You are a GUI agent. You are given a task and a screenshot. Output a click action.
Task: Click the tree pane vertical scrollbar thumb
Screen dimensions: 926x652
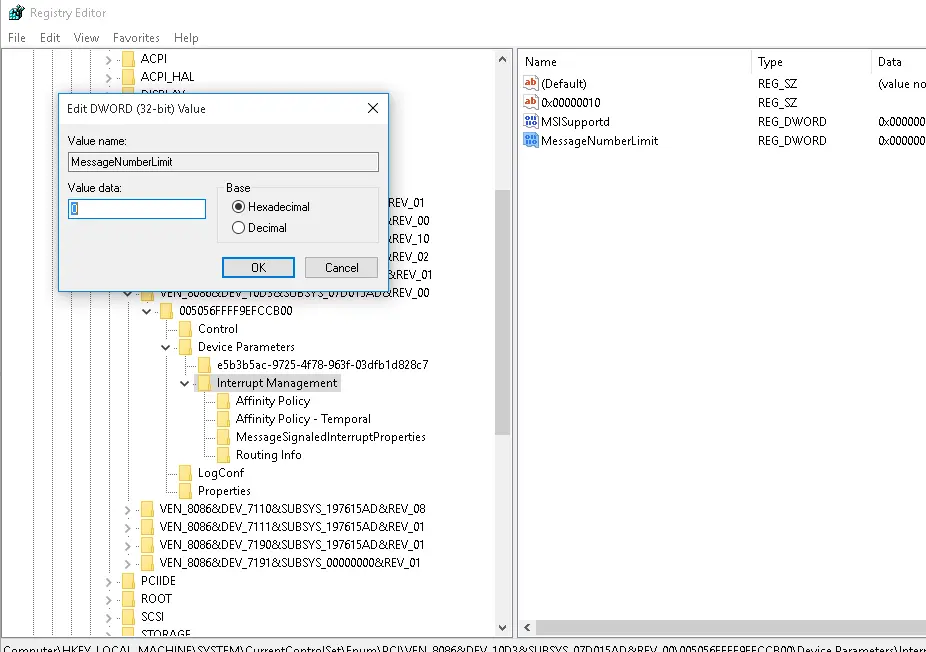(502, 312)
